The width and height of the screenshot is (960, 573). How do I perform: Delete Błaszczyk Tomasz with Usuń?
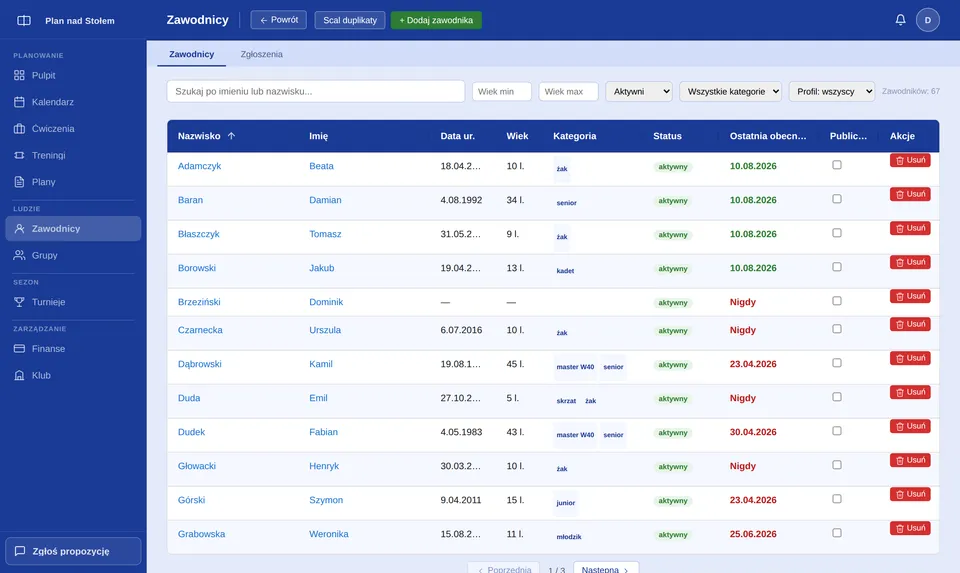(910, 228)
